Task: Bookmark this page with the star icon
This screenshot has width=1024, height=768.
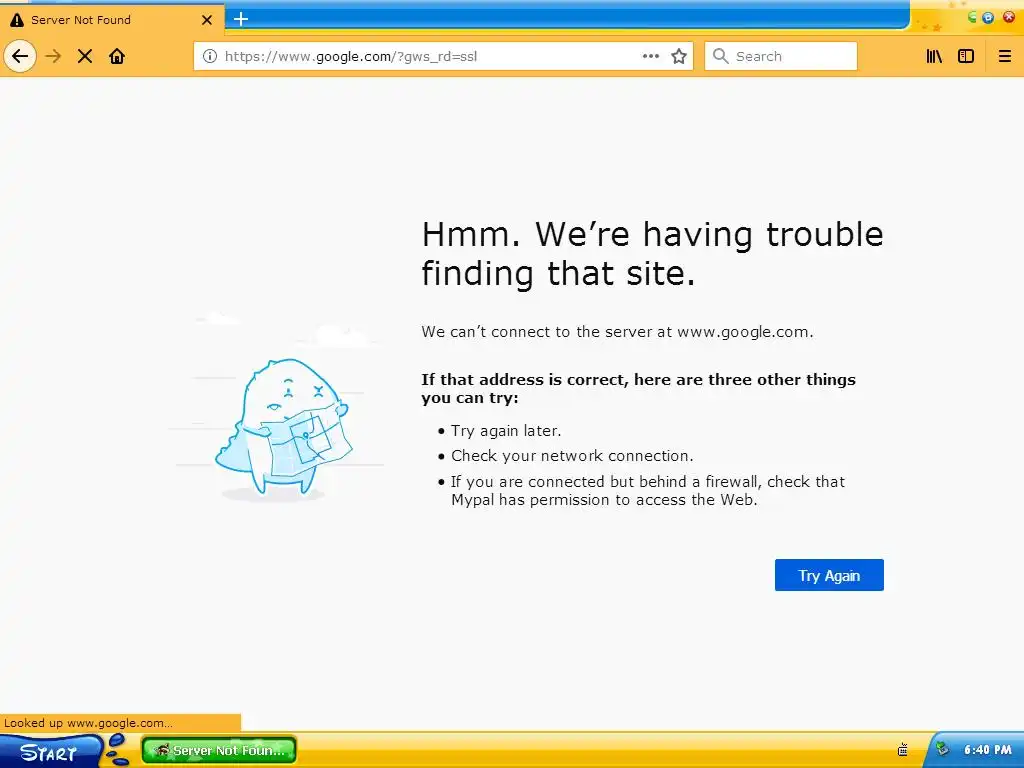Action: pyautogui.click(x=679, y=56)
